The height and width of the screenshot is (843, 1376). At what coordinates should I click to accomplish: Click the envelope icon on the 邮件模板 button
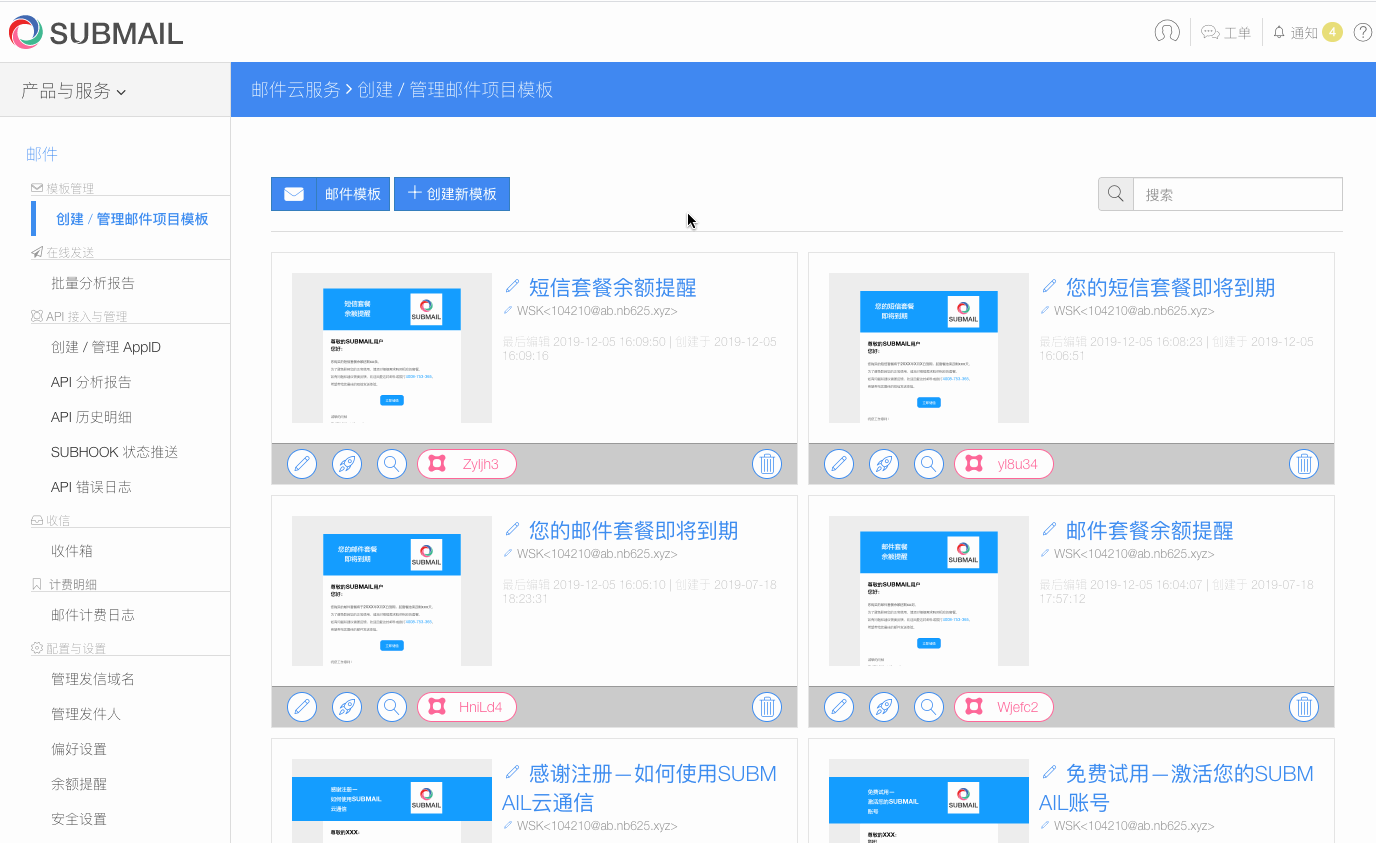click(x=293, y=193)
